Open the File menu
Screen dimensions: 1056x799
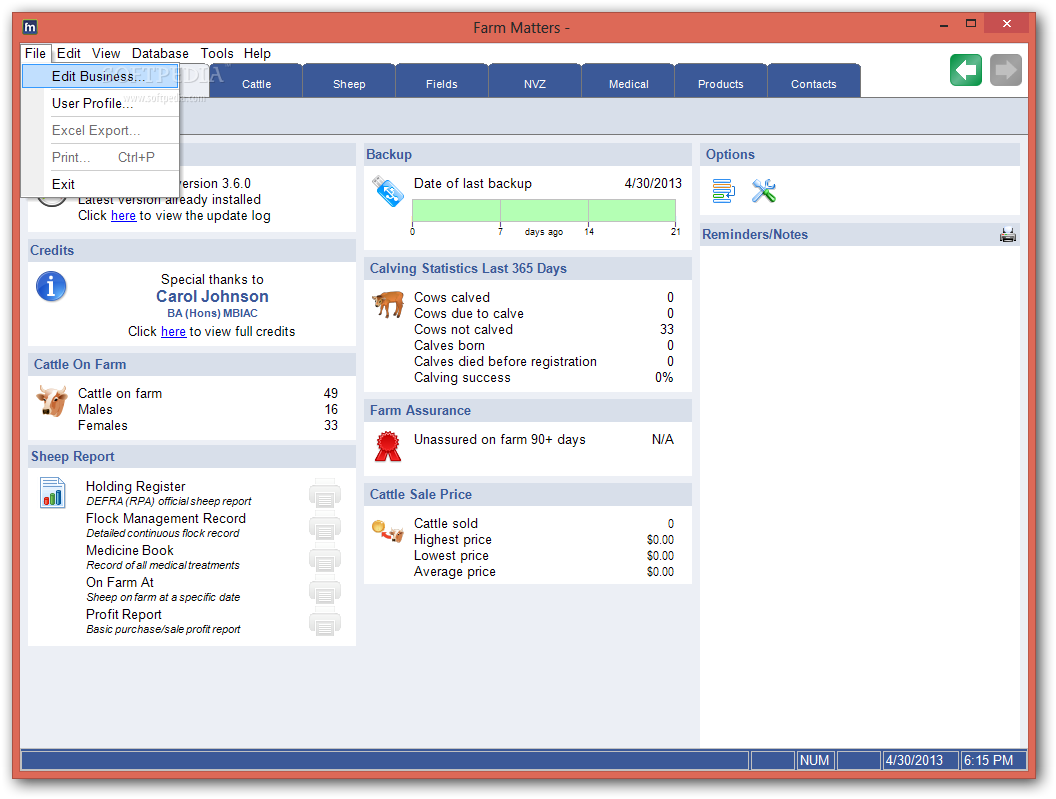point(35,53)
